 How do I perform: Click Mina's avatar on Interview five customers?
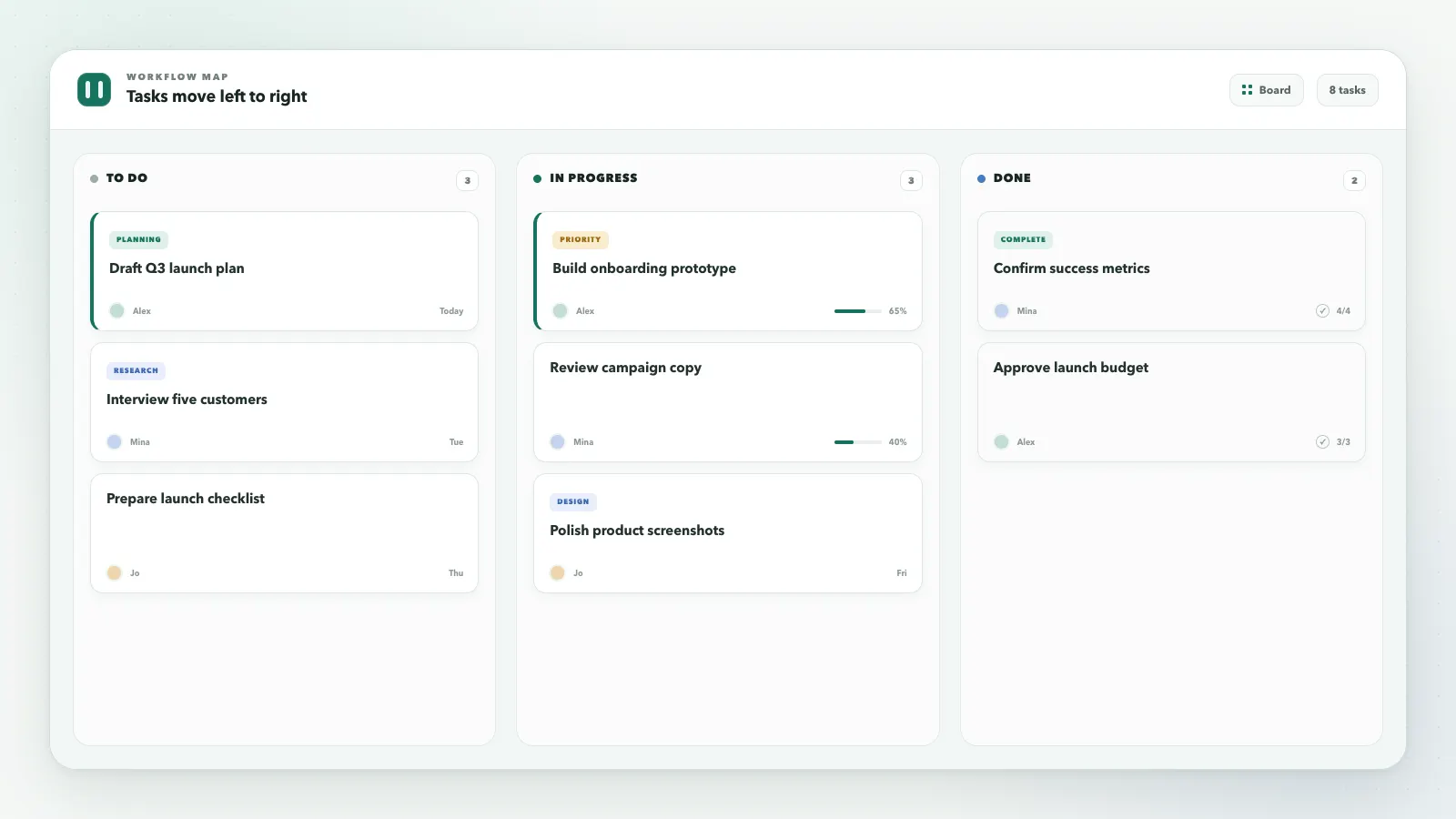[x=114, y=442]
